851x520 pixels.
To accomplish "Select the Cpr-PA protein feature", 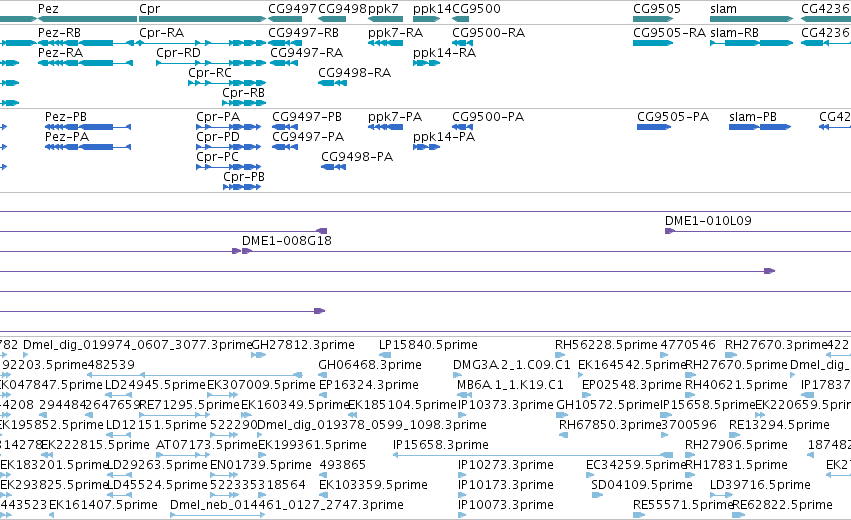I will pos(228,127).
